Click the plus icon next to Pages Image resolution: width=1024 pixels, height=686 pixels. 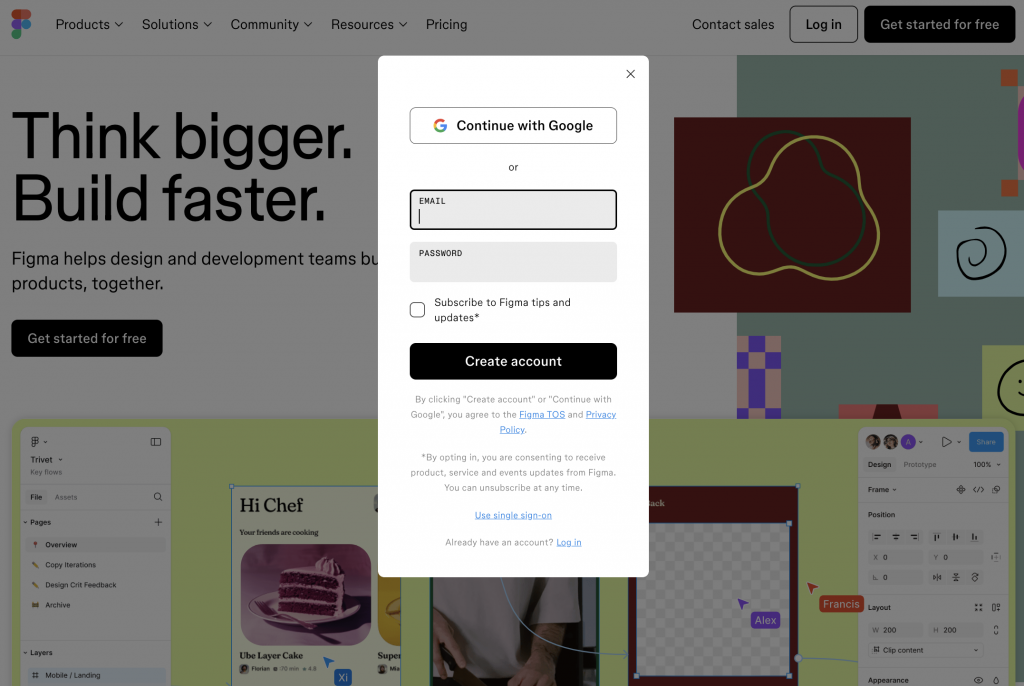point(158,522)
